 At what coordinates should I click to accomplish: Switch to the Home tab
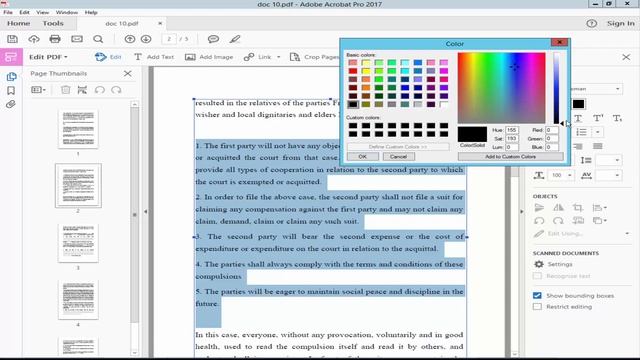18,24
